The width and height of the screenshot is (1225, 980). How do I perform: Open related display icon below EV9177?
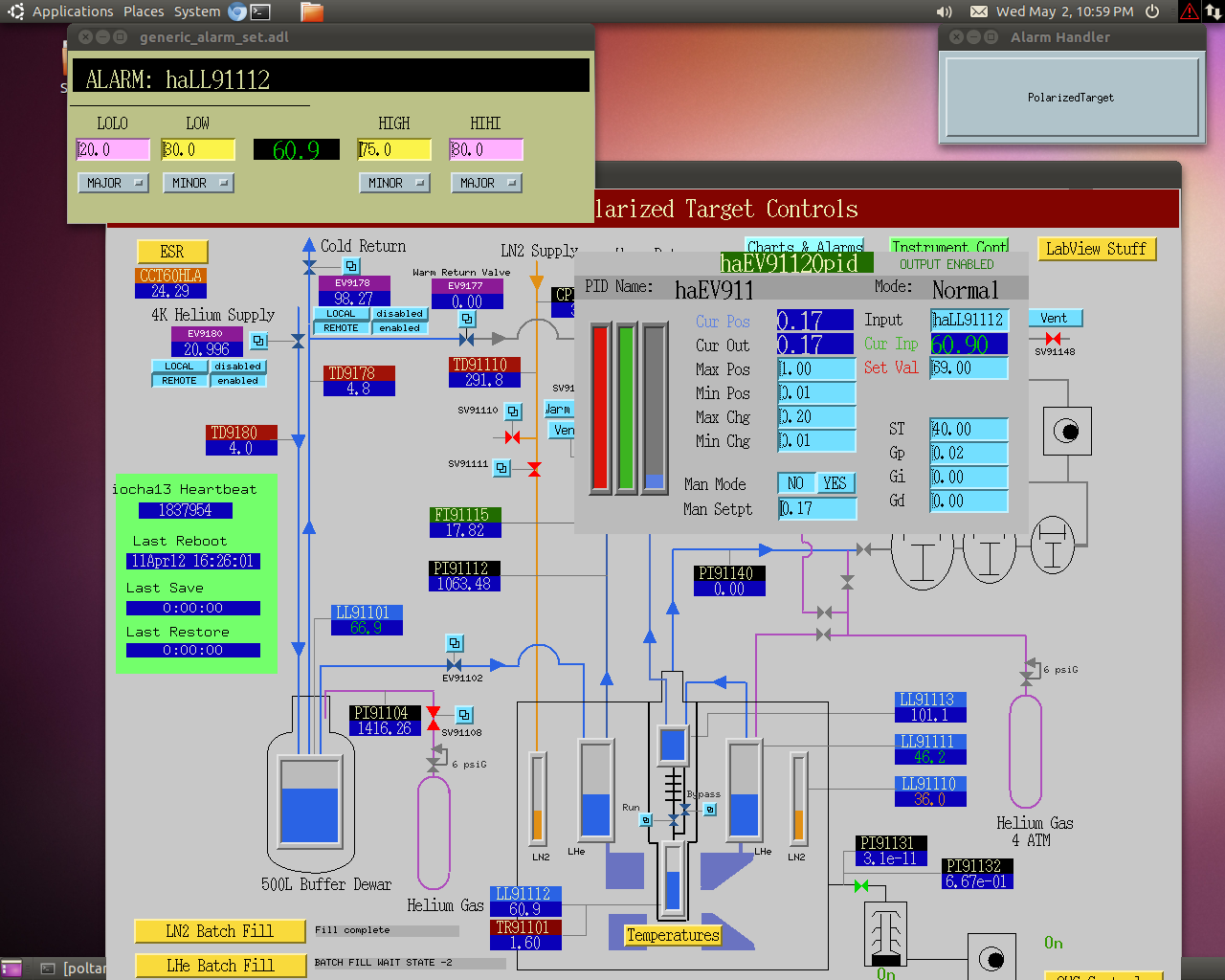coord(467,319)
